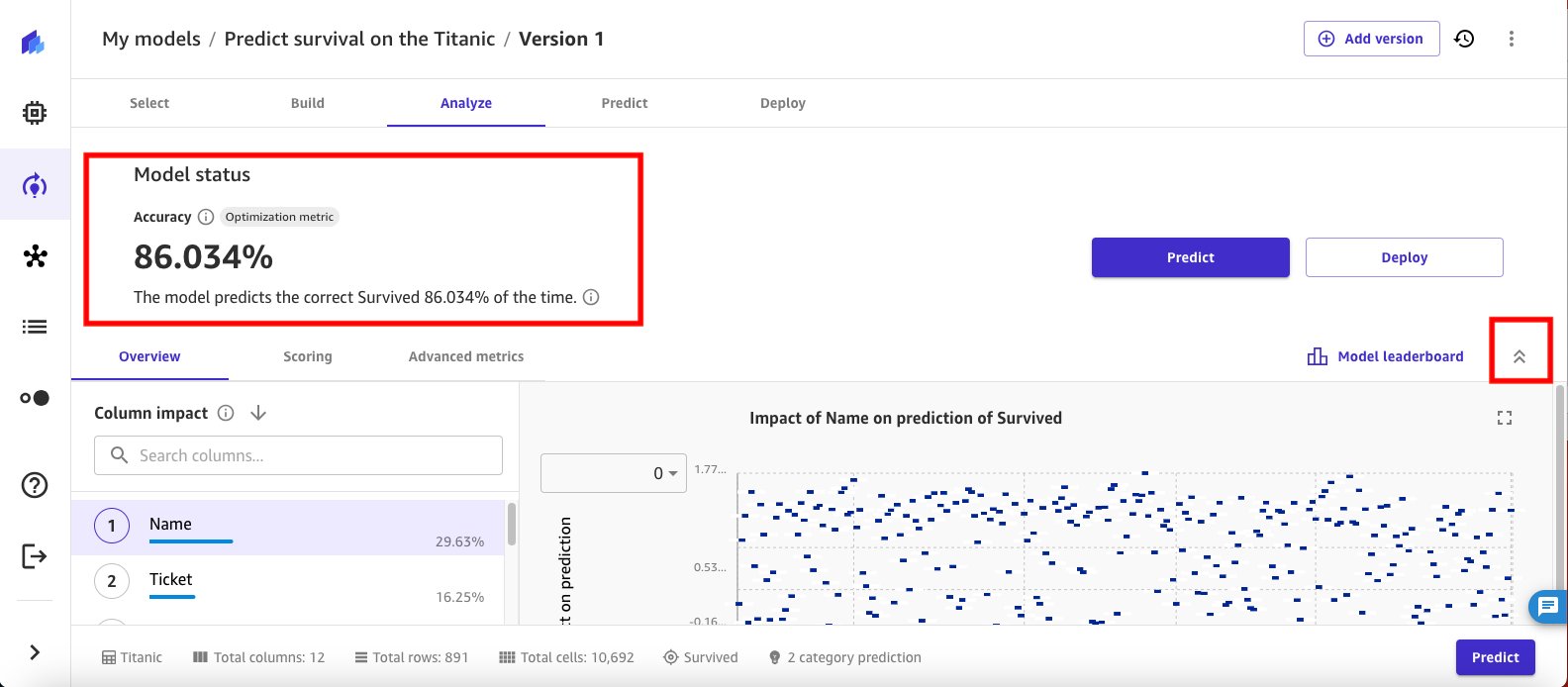Open Predict survival on the Titanic breadcrumb
This screenshot has width=1568, height=687.
[359, 39]
